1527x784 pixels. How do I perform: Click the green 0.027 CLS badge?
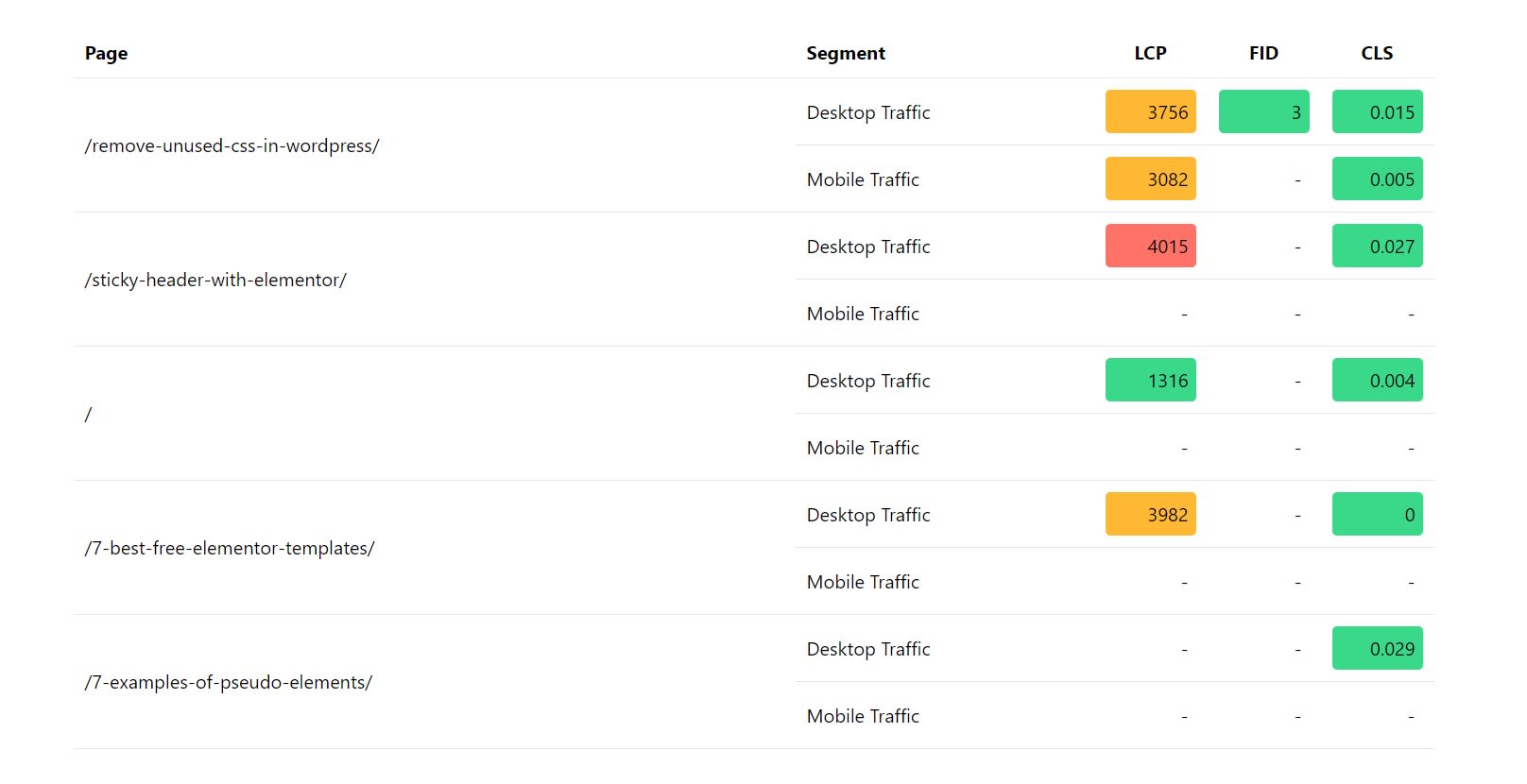[1378, 246]
